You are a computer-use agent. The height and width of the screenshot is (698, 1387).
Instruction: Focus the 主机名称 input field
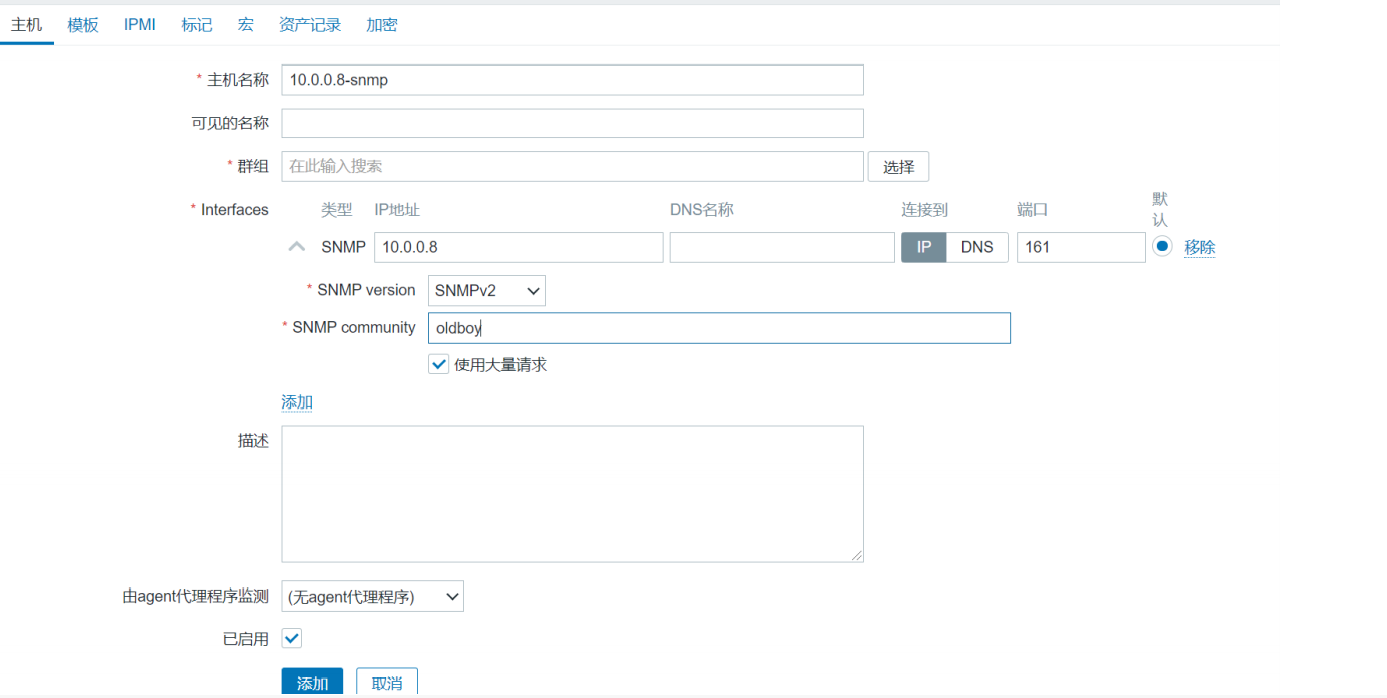(x=572, y=80)
